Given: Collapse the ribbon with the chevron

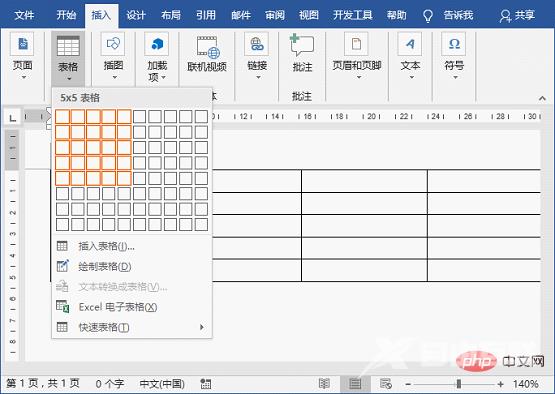Looking at the screenshot, I should click(542, 98).
